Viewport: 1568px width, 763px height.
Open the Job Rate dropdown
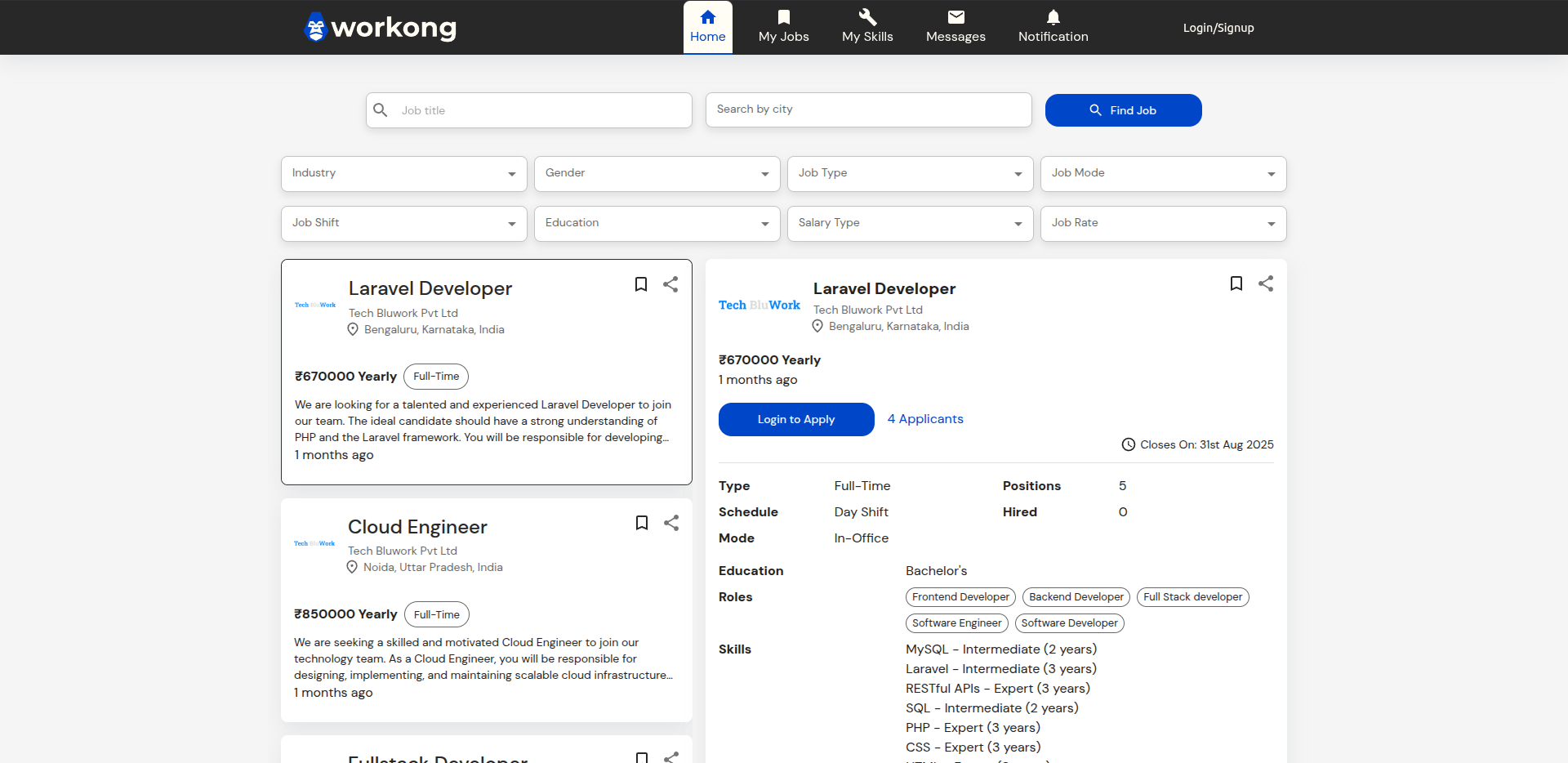[1164, 224]
